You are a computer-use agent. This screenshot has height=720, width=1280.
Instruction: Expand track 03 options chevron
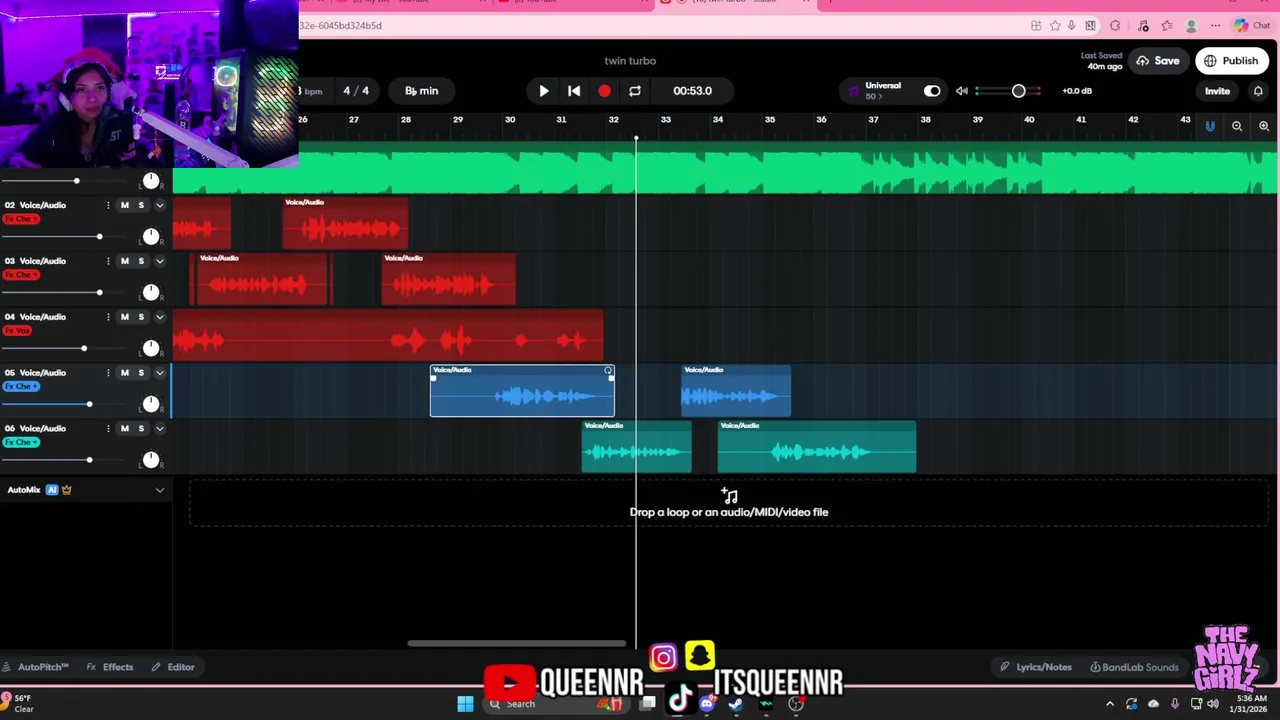159,261
